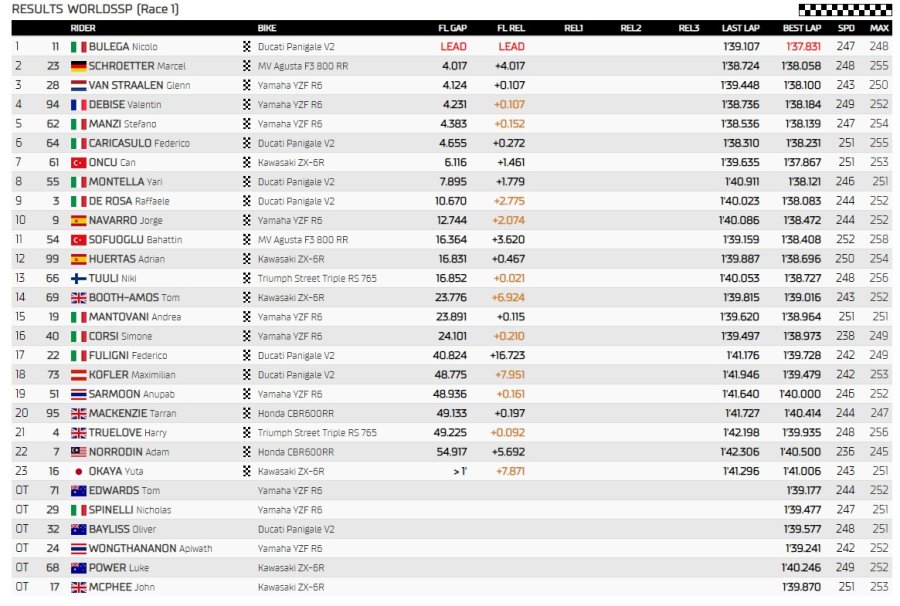
Task: Click the FL GAP value 4.017
Action: pos(455,66)
